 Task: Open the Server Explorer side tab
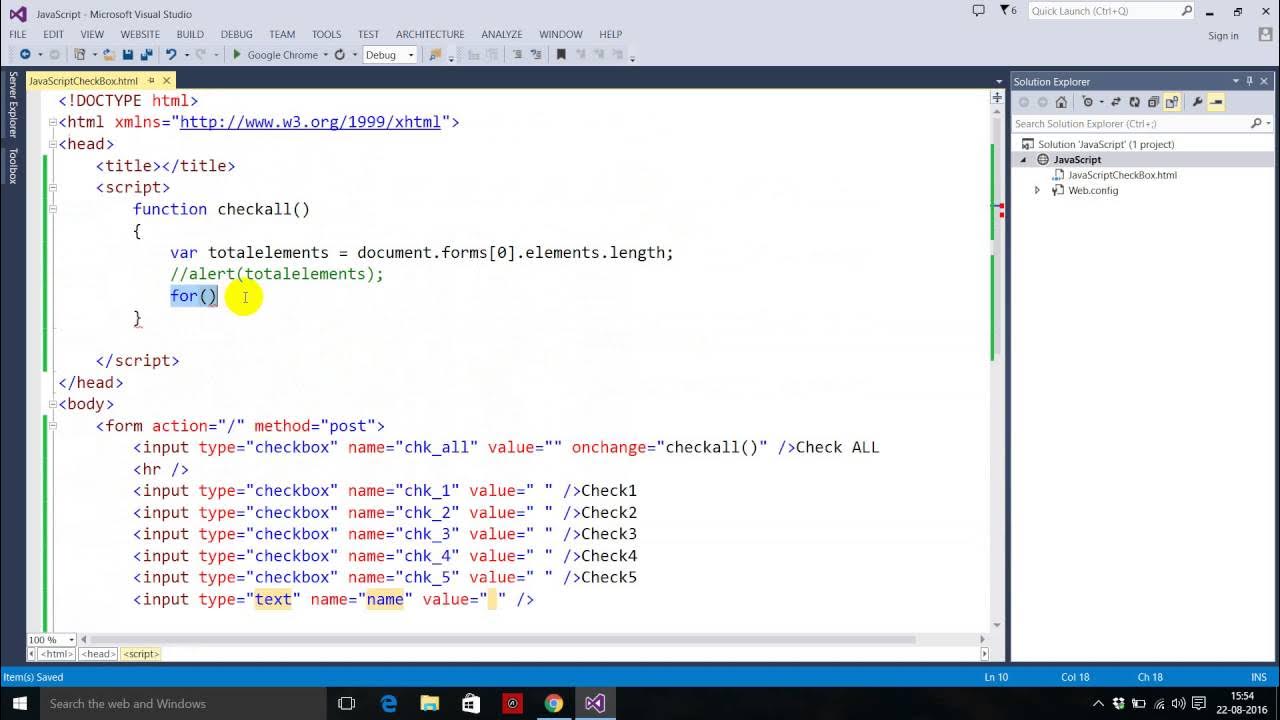(13, 104)
